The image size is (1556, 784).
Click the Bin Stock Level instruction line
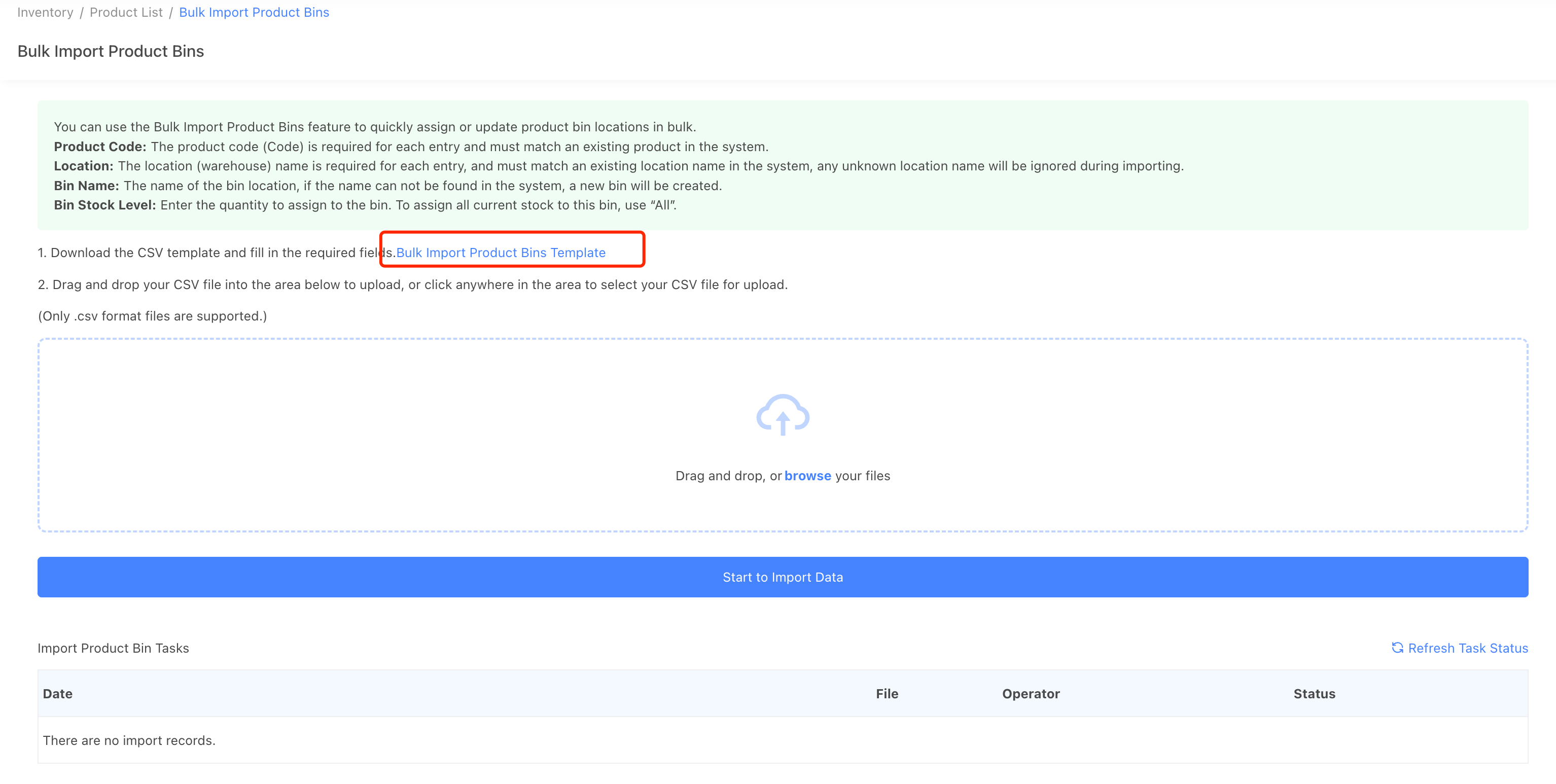(x=365, y=205)
